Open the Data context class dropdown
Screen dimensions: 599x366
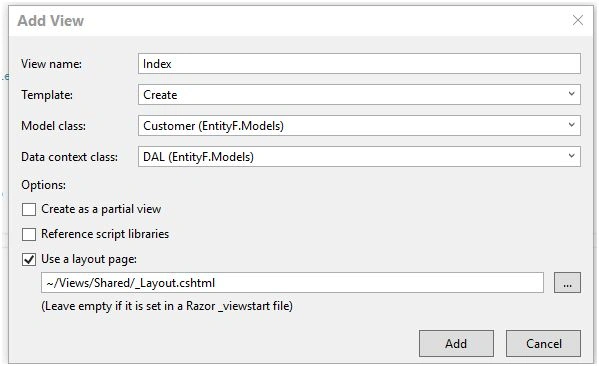click(359, 157)
